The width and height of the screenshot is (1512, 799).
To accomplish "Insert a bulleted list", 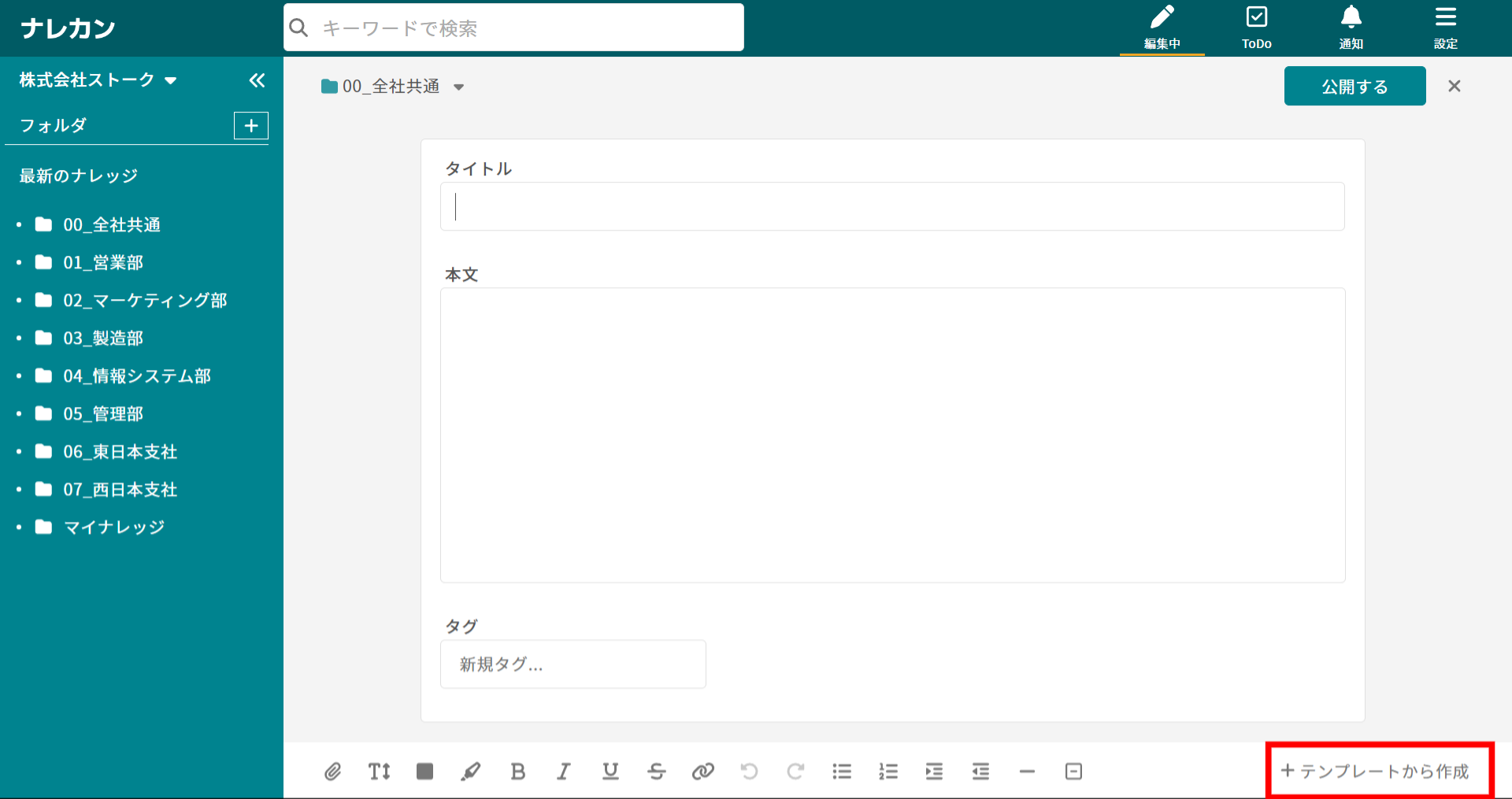I will click(x=842, y=771).
